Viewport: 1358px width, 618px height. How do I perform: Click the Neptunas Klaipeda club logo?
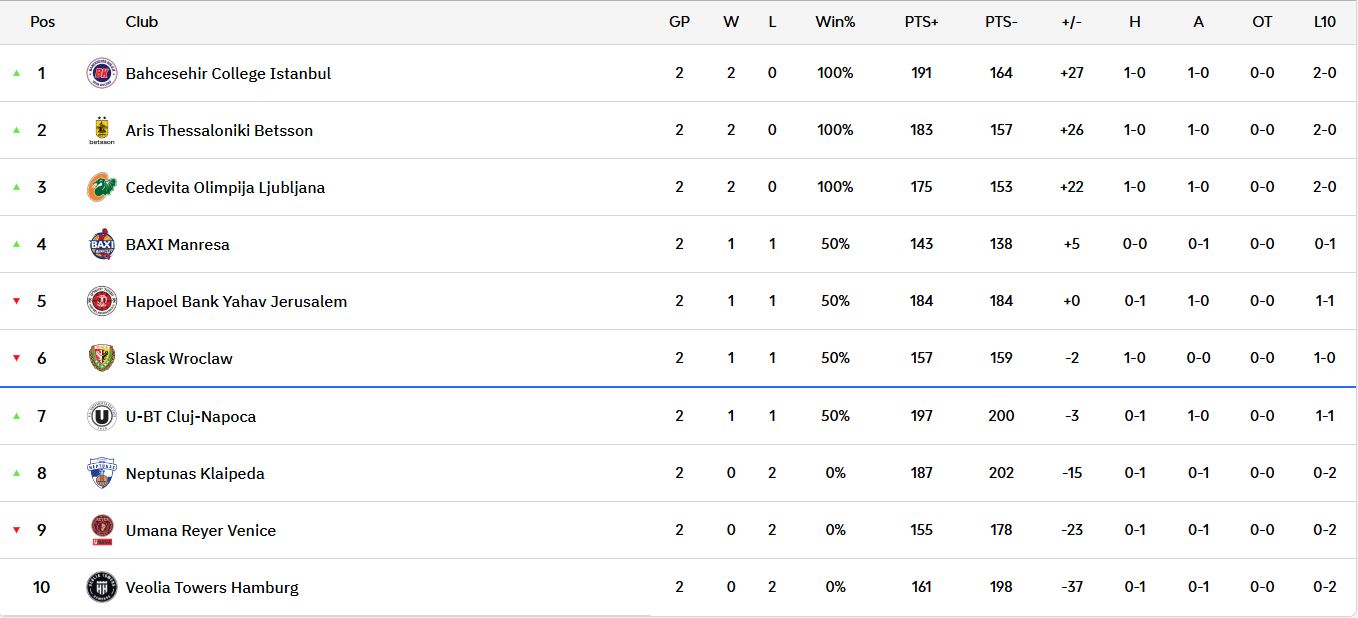(102, 473)
